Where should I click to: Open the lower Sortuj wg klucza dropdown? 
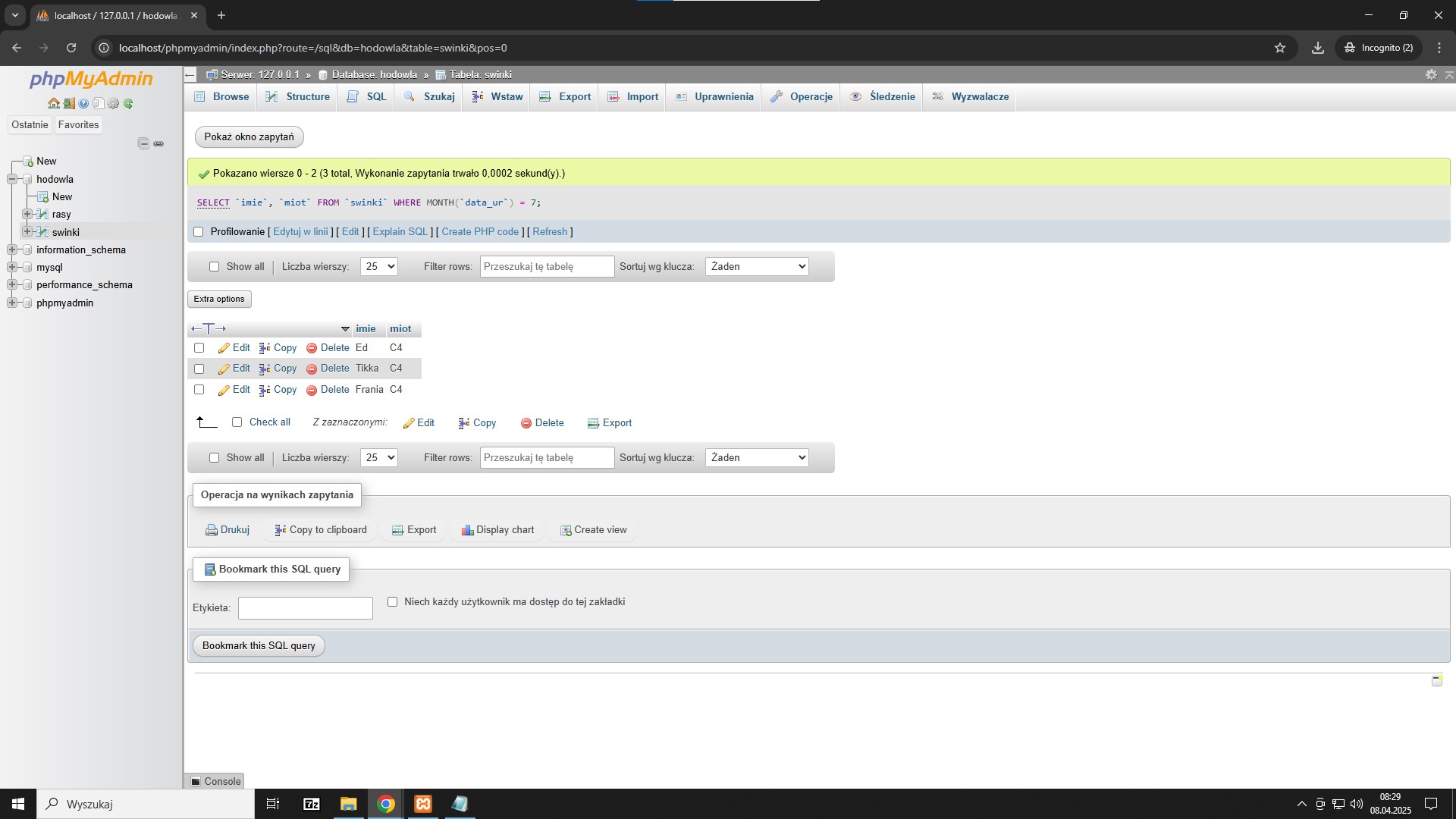[757, 458]
